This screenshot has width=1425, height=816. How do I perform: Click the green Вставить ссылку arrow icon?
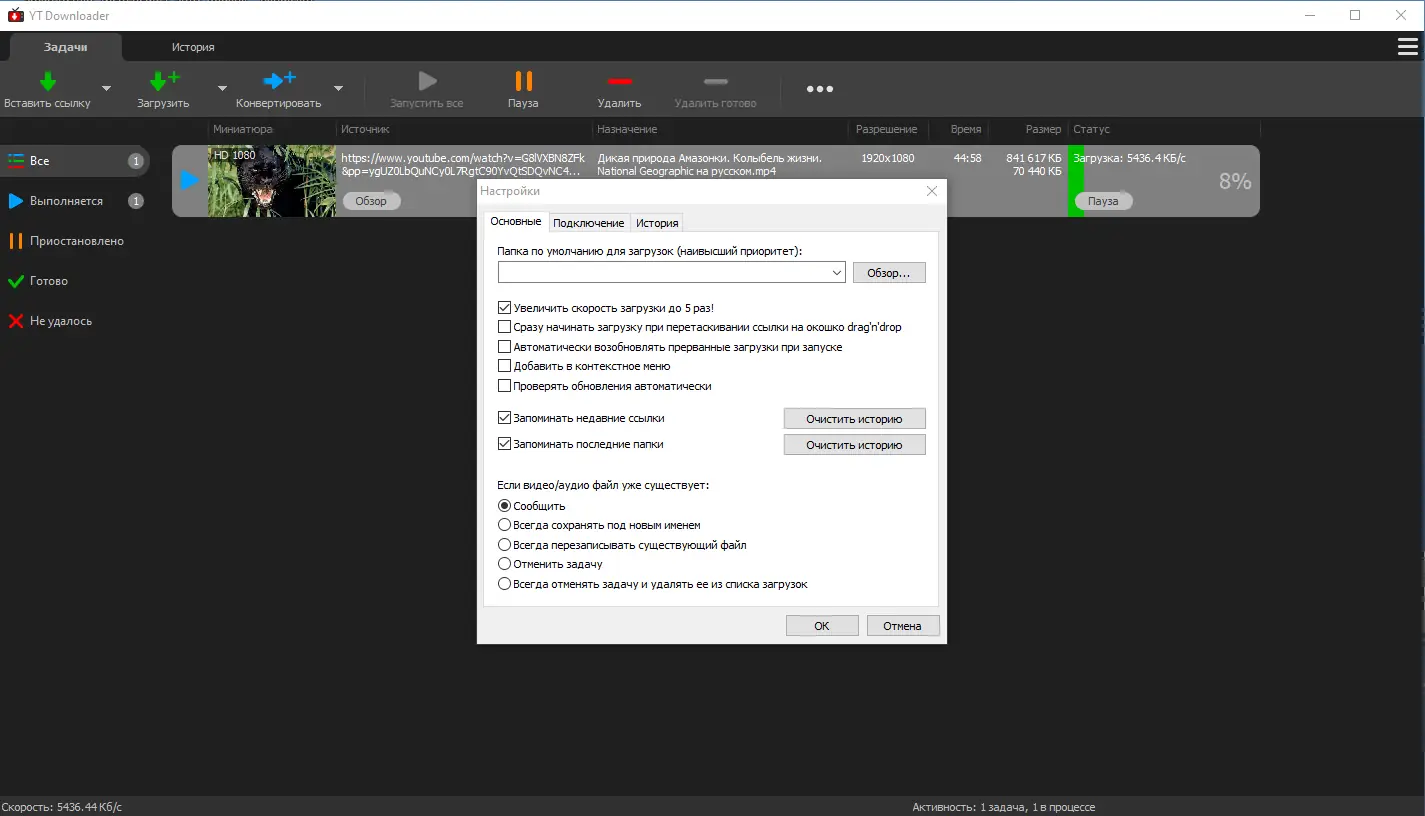[47, 81]
